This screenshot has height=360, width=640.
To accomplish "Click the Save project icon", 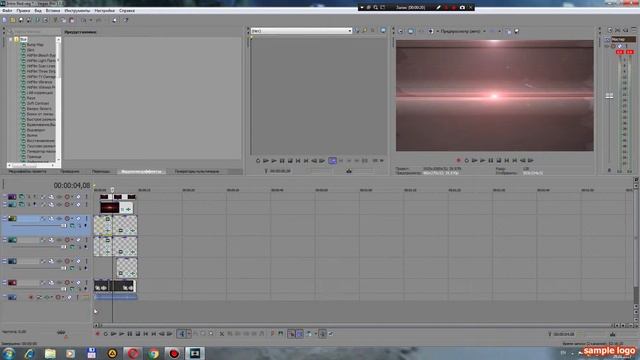I will click(x=21, y=20).
